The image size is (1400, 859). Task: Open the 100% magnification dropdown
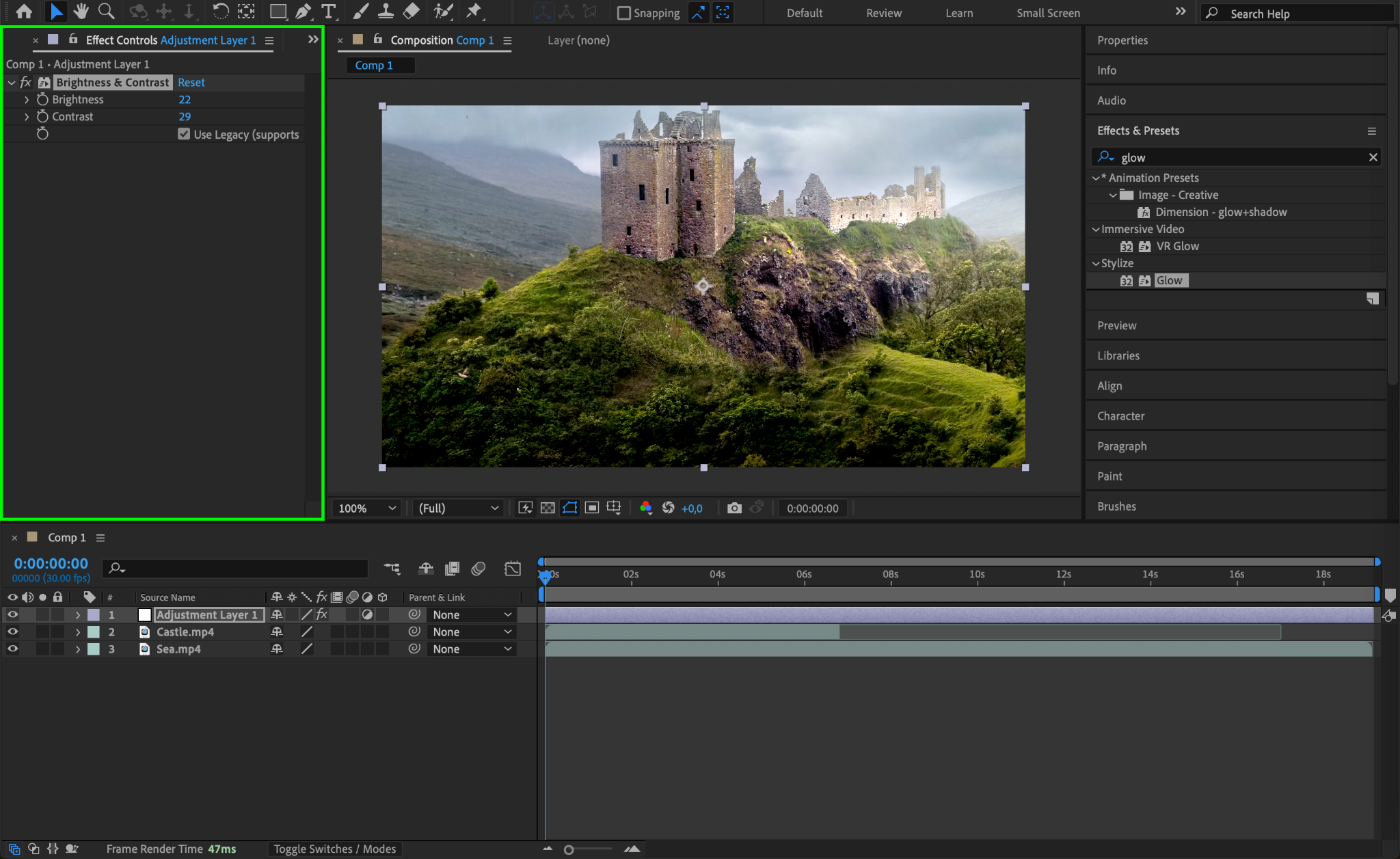367,508
